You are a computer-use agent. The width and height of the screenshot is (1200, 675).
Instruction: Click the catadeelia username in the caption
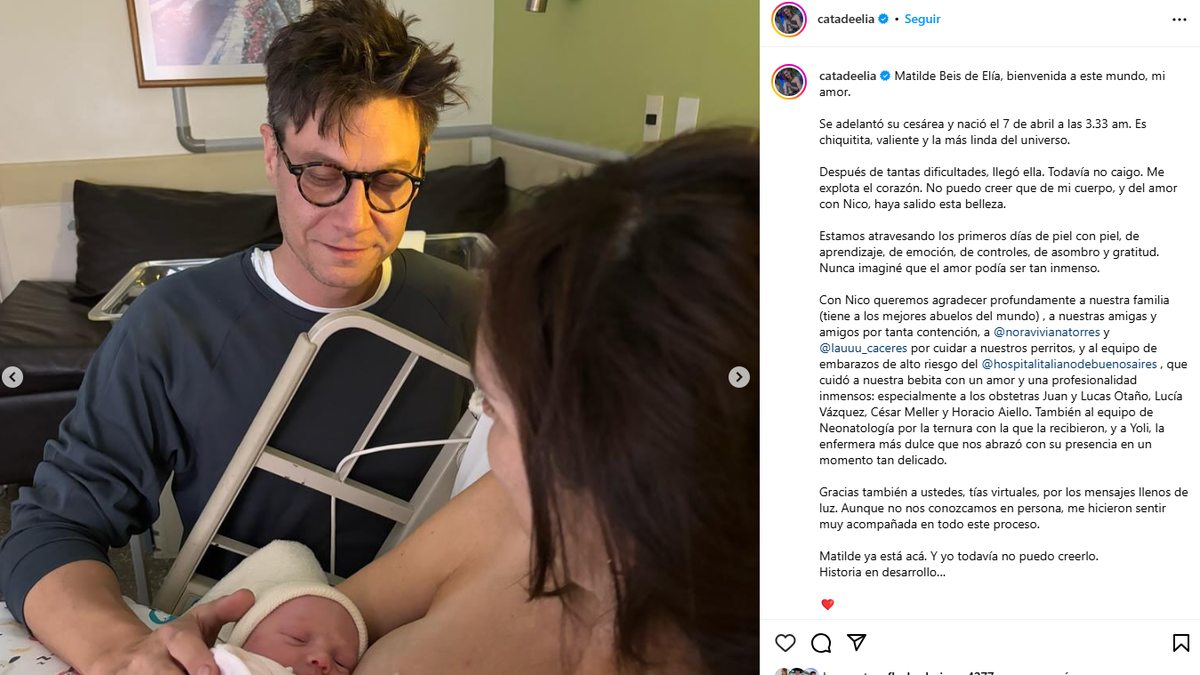(847, 76)
